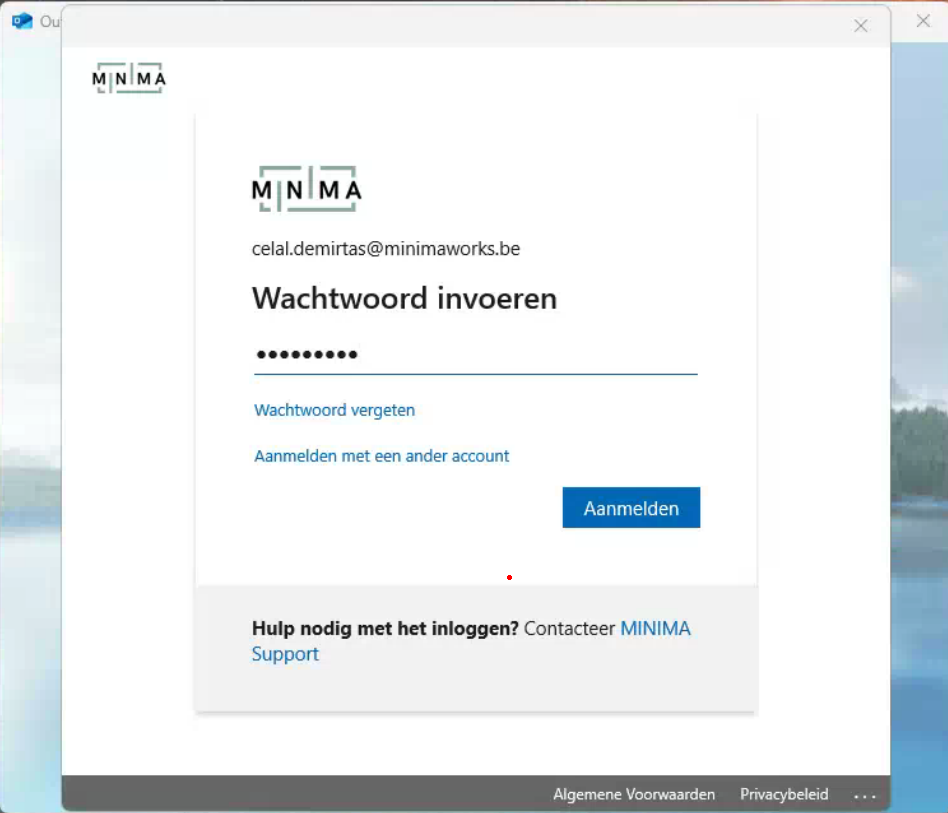The height and width of the screenshot is (813, 948).
Task: Select the celal.demirtas@minimaworks.be email text
Action: click(386, 248)
